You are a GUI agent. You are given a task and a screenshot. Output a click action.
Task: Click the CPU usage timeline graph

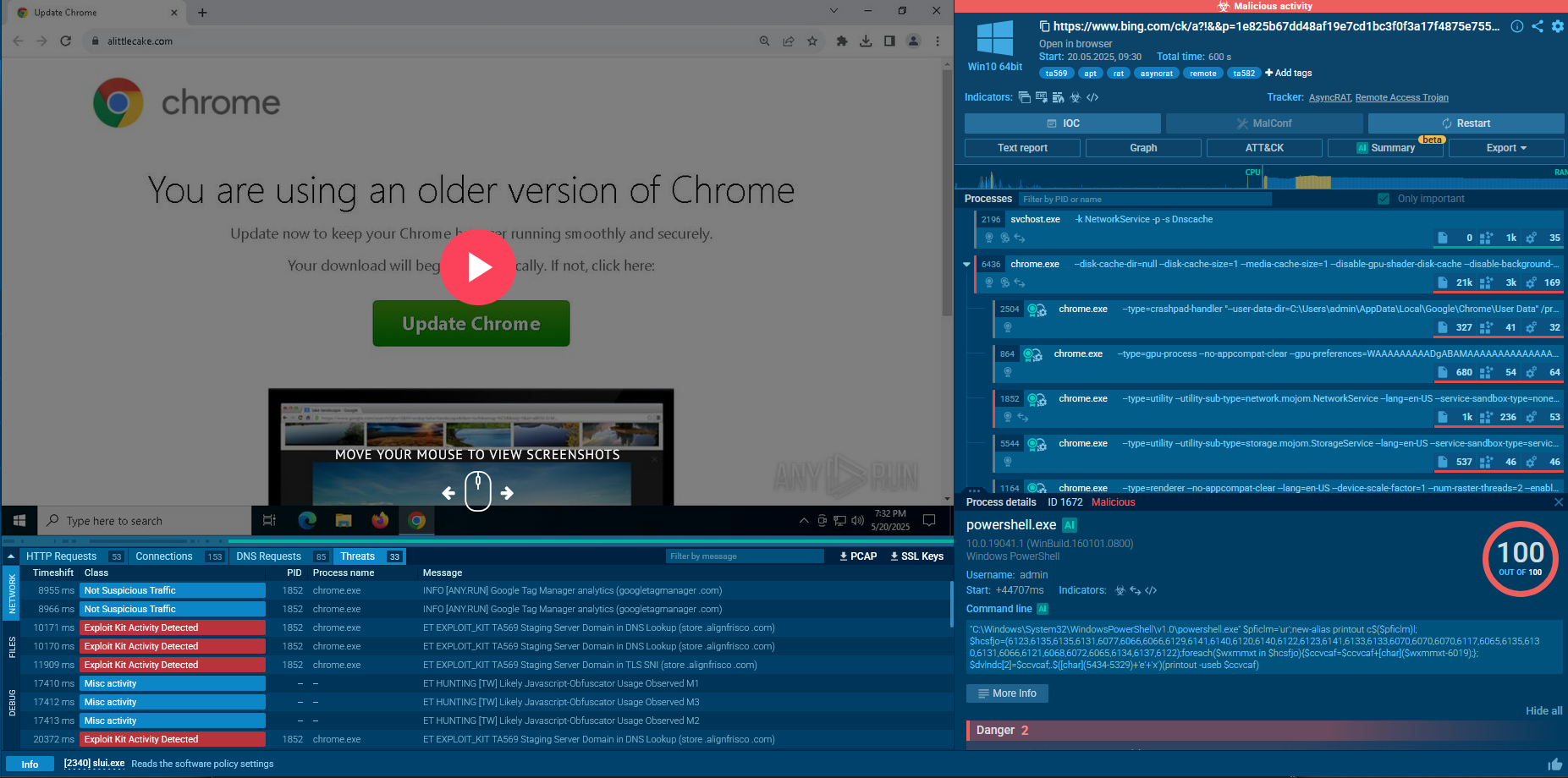pyautogui.click(x=1109, y=178)
